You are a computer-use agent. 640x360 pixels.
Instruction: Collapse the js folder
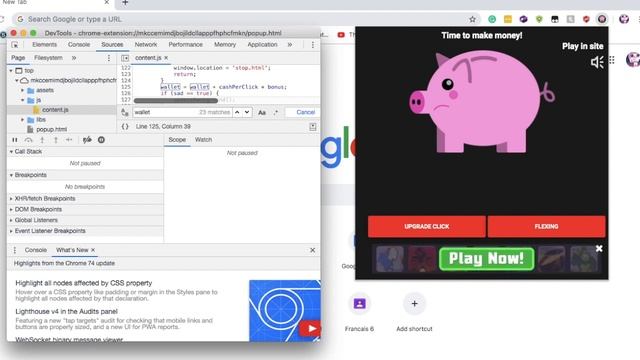tap(23, 100)
